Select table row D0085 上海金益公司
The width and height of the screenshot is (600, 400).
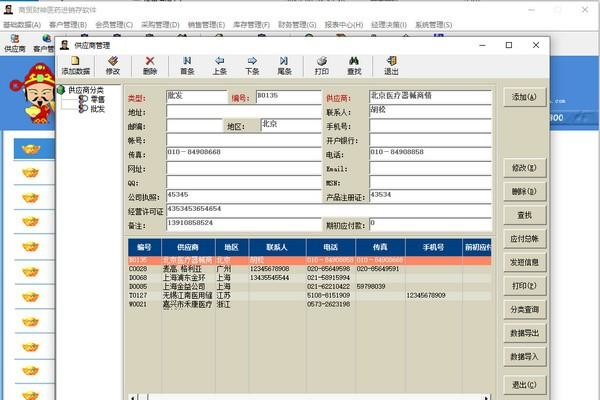click(x=310, y=286)
